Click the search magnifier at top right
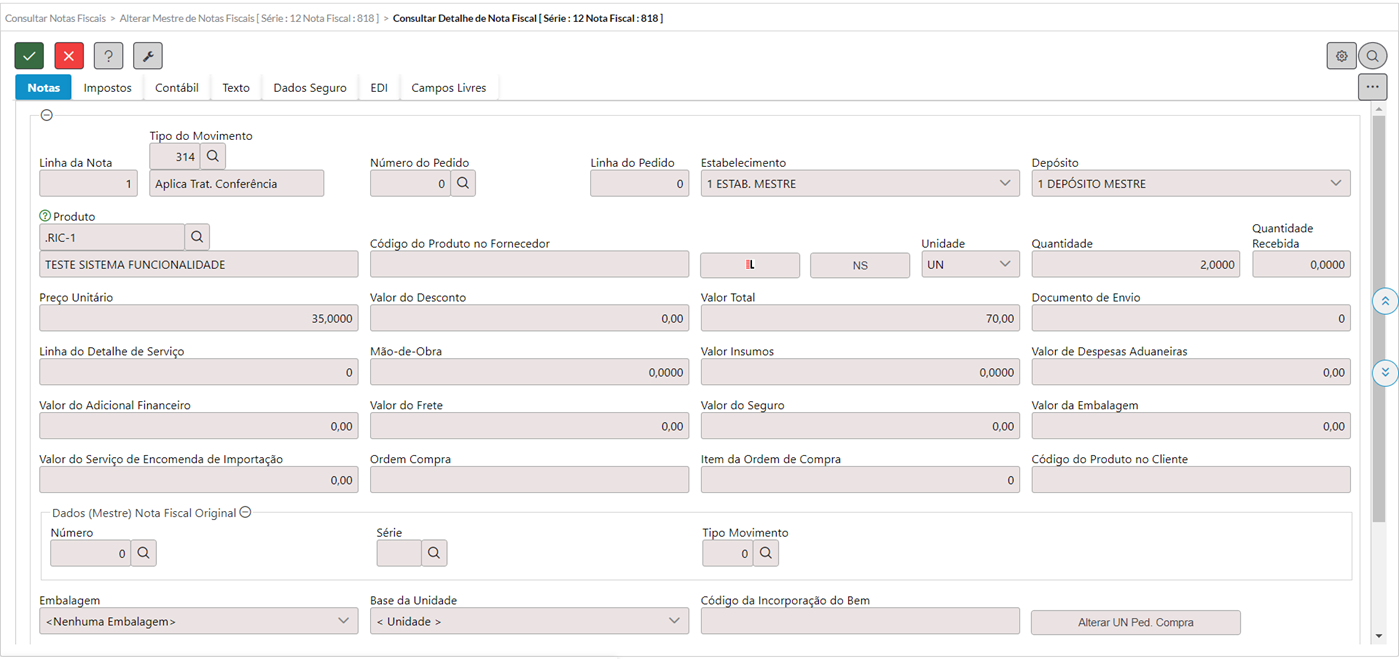The width and height of the screenshot is (1399, 659). pos(1373,57)
